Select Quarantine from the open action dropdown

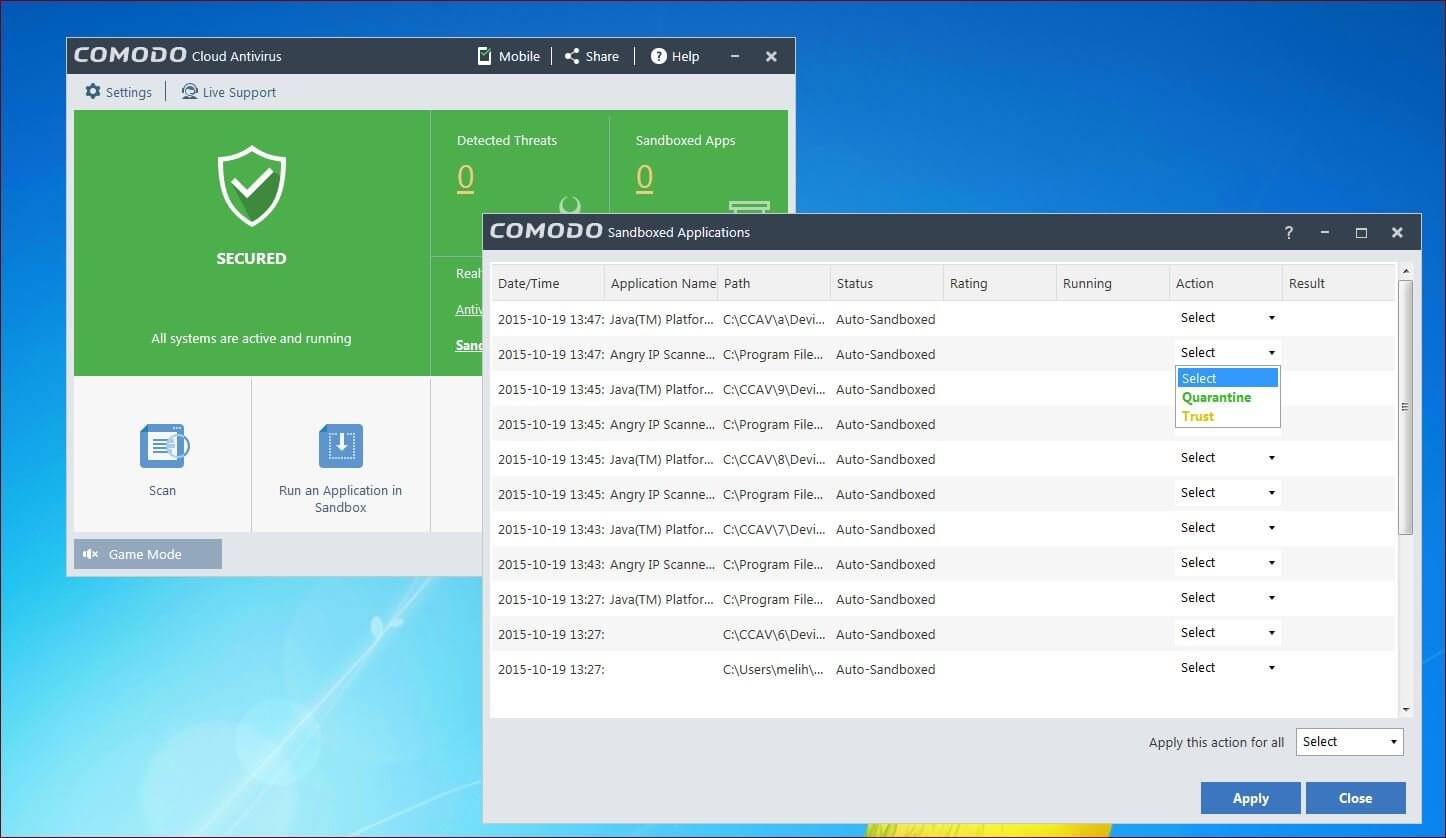click(1216, 397)
